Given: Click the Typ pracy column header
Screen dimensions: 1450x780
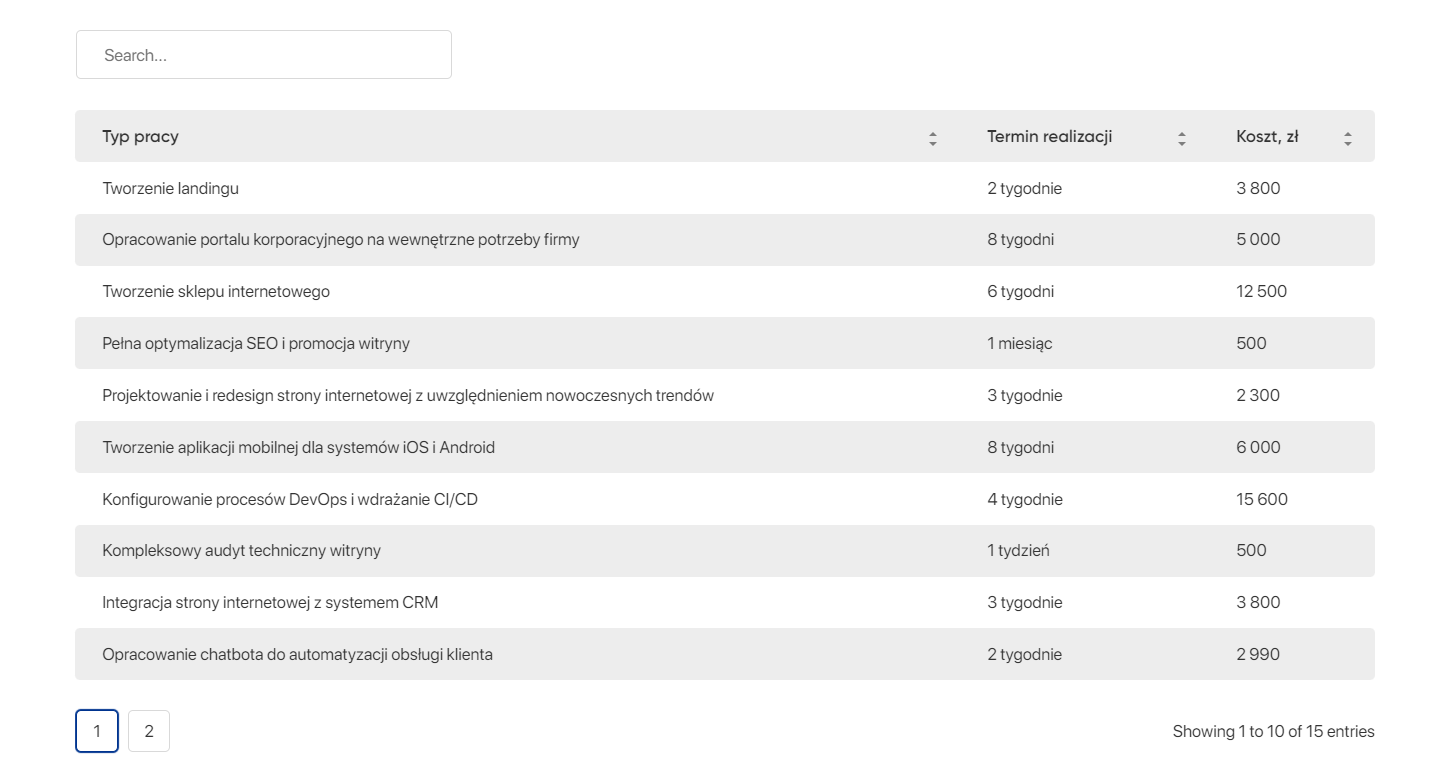Looking at the screenshot, I should 141,136.
